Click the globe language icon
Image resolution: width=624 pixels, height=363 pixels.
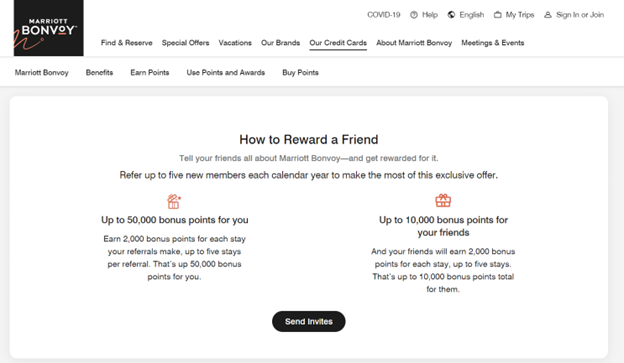point(451,15)
